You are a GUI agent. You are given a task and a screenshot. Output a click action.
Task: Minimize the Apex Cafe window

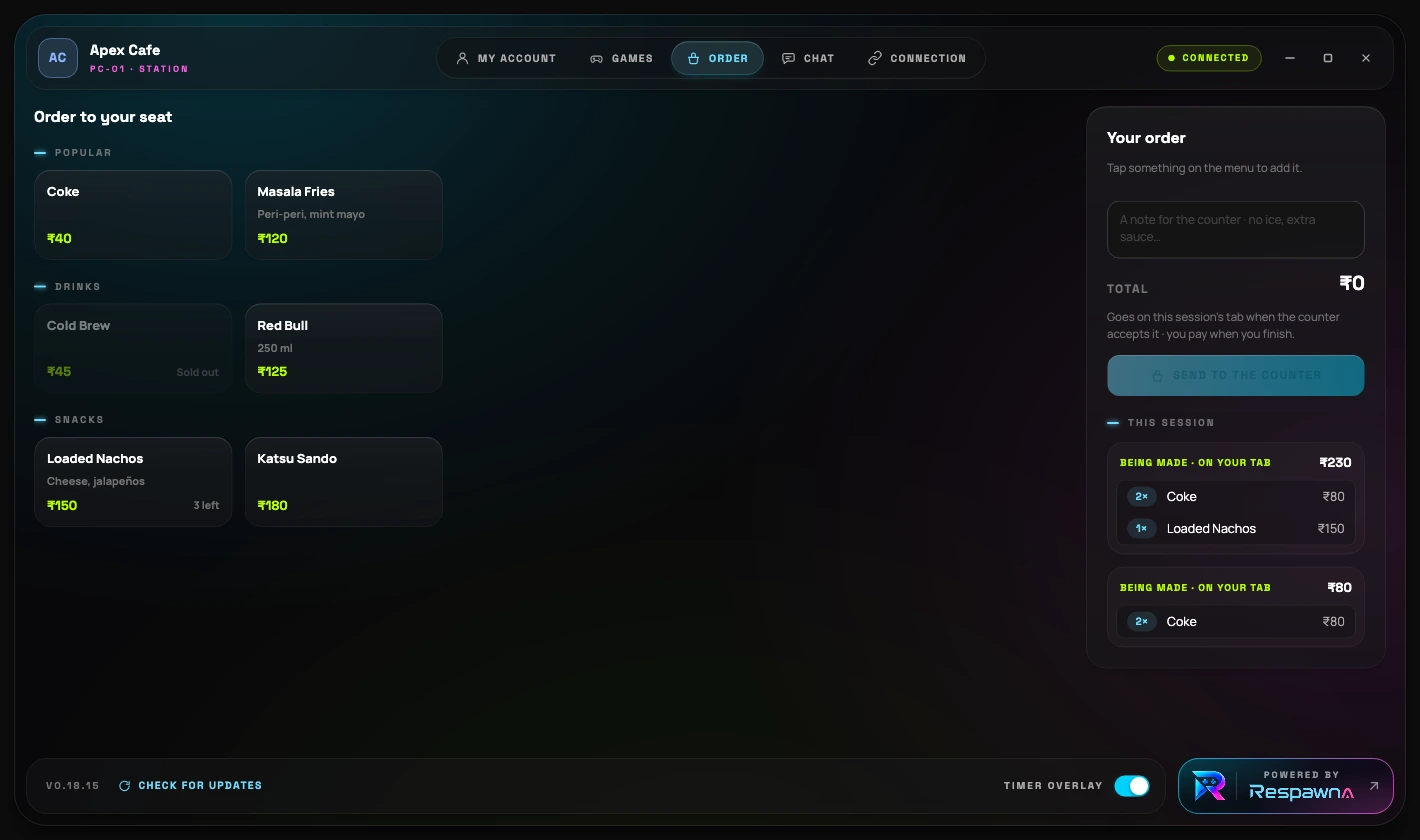(x=1290, y=58)
